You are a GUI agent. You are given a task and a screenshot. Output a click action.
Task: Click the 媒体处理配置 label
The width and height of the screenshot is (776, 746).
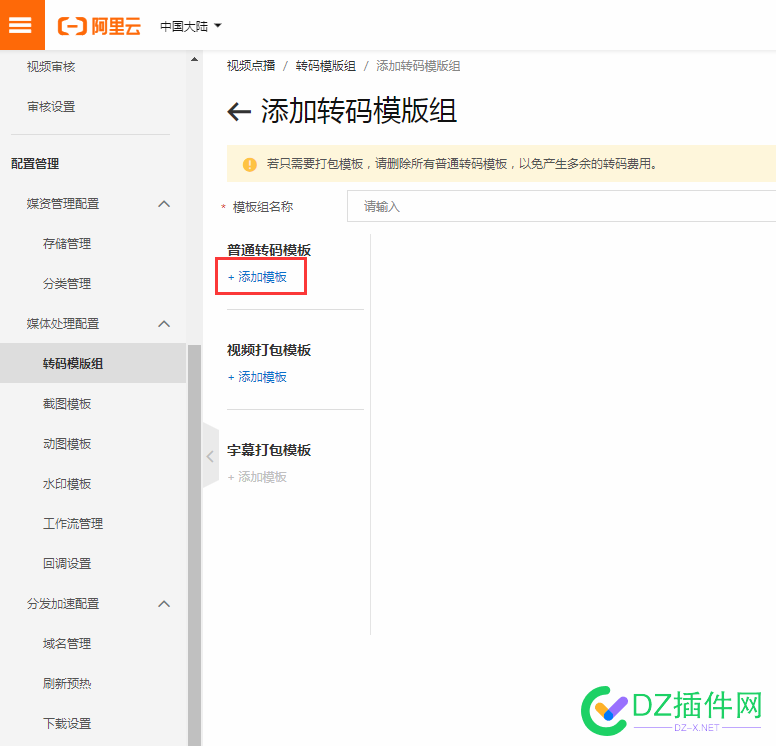pos(63,324)
